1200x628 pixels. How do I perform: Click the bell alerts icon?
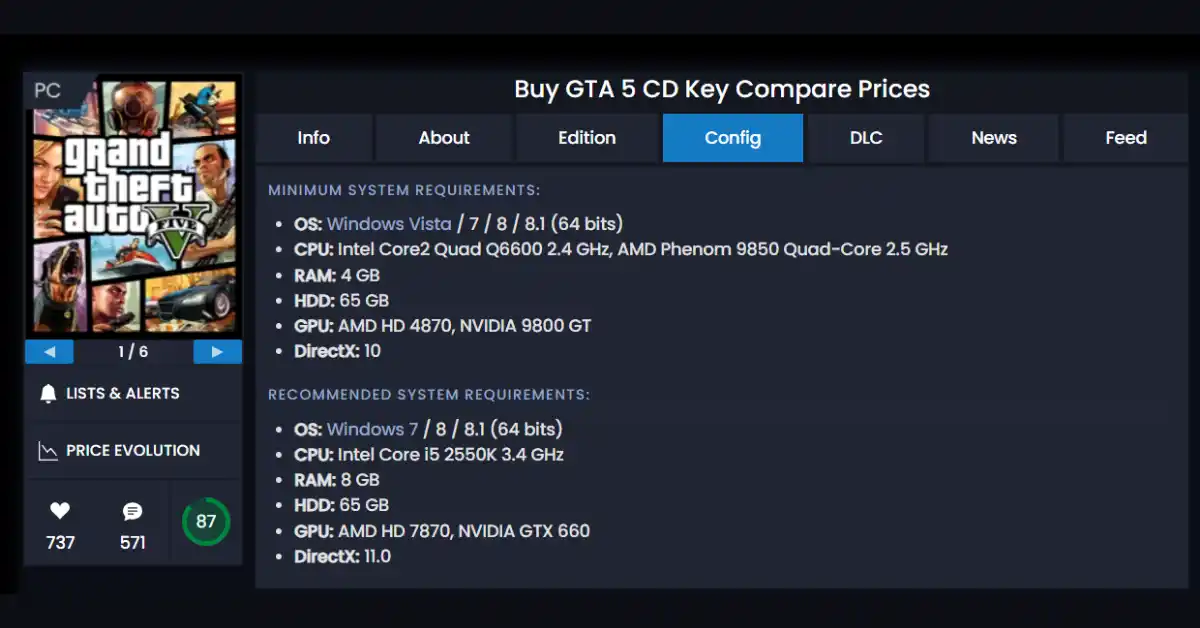[x=48, y=394]
